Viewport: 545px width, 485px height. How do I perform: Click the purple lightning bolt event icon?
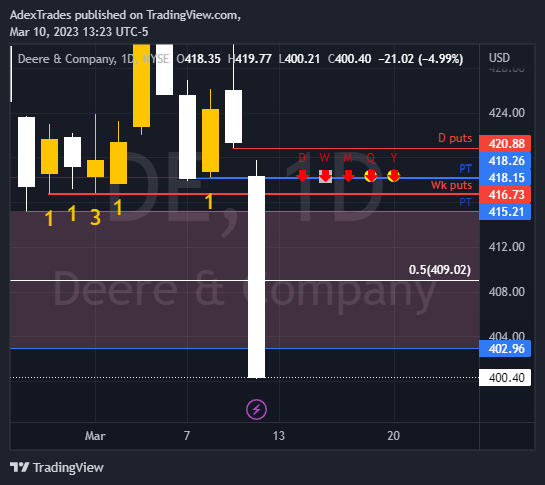pyautogui.click(x=257, y=410)
